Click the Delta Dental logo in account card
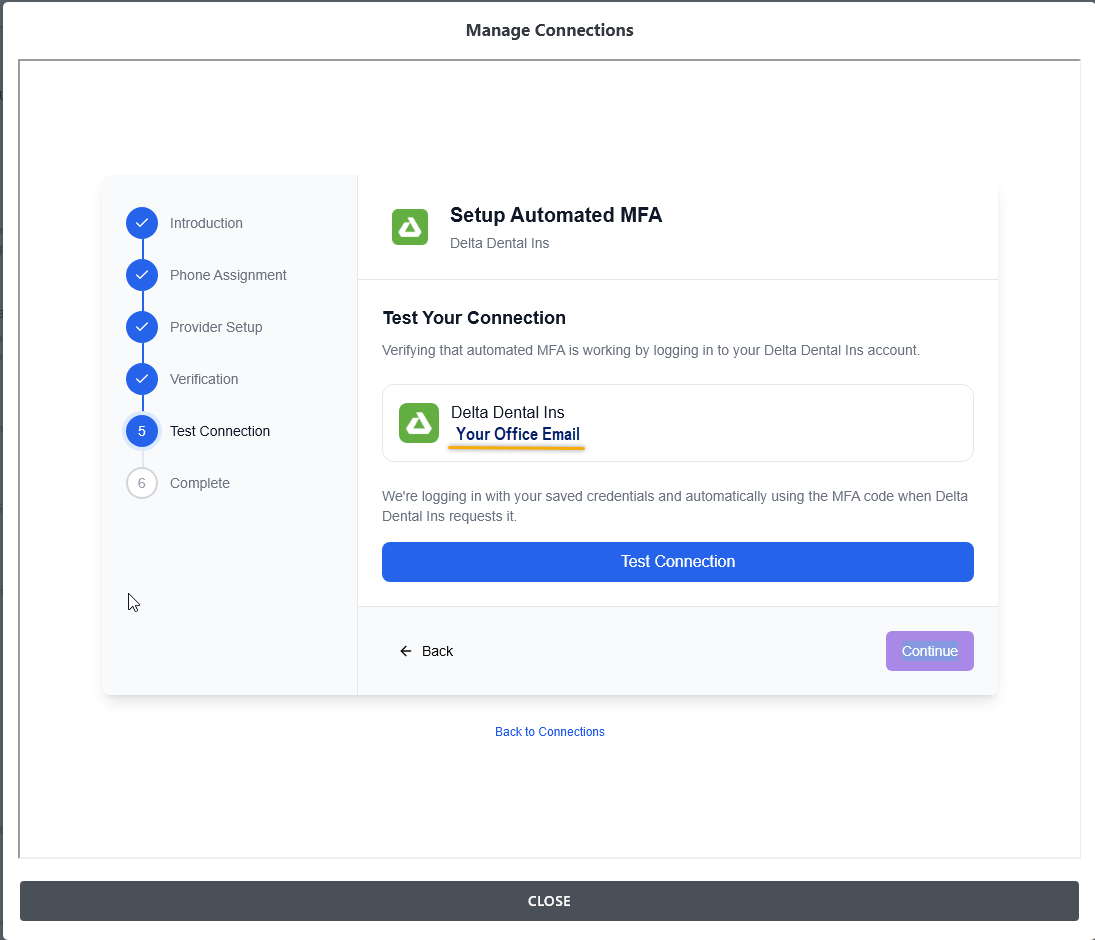Viewport: 1095px width, 940px height. pyautogui.click(x=419, y=423)
